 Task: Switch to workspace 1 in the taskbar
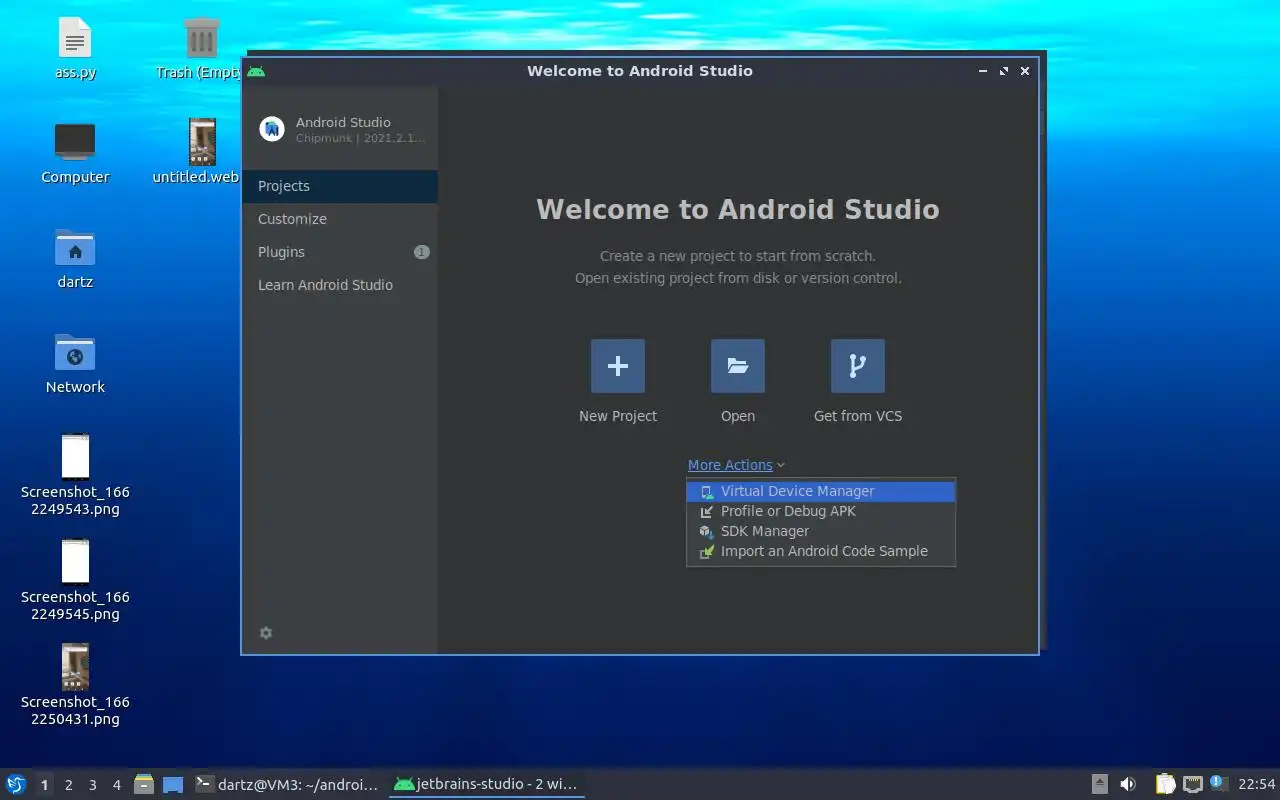click(x=44, y=785)
